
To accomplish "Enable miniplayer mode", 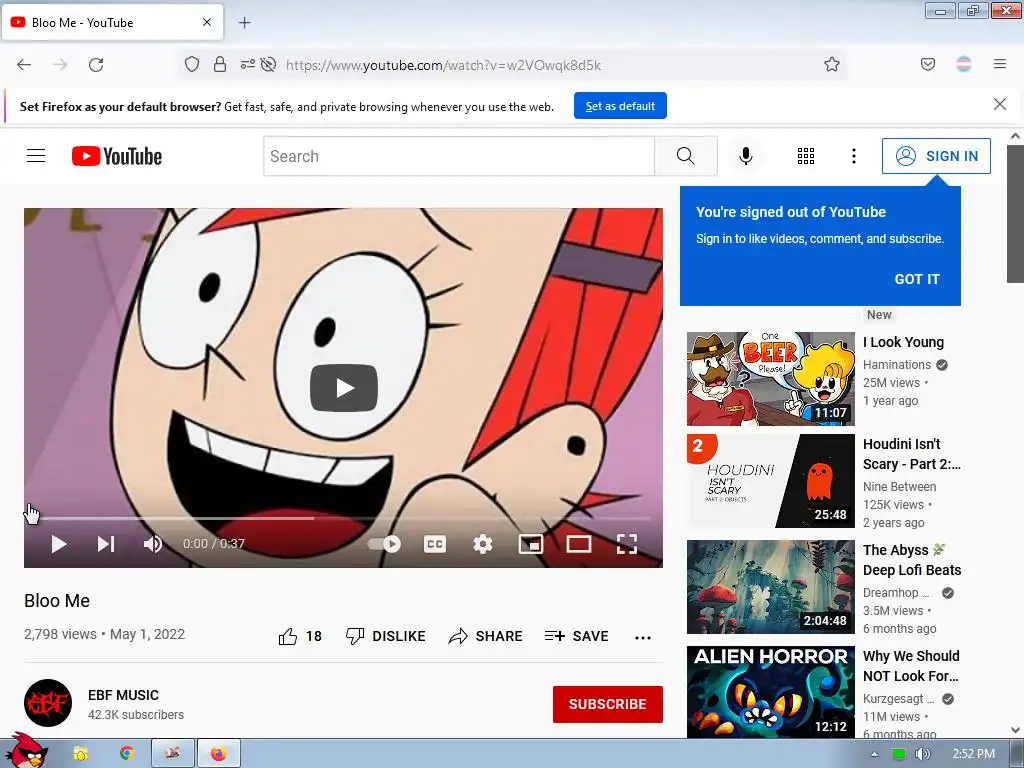I will click(x=531, y=544).
